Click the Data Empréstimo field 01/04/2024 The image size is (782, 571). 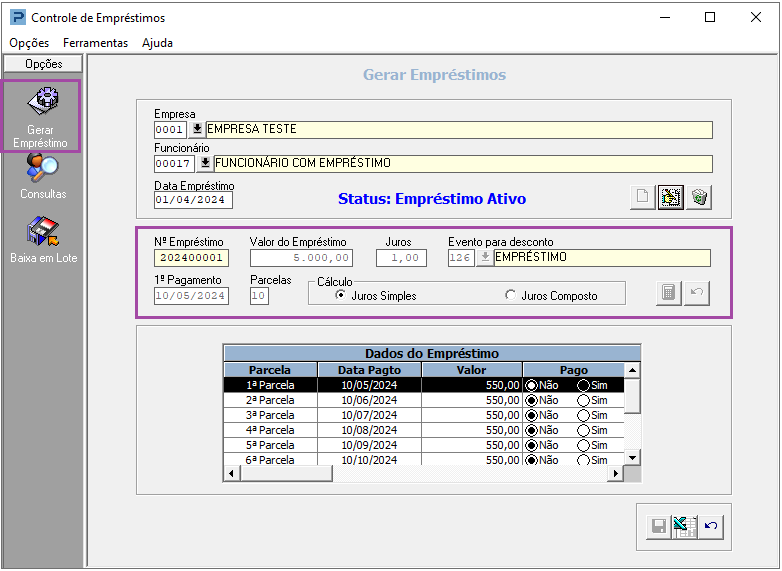[193, 200]
